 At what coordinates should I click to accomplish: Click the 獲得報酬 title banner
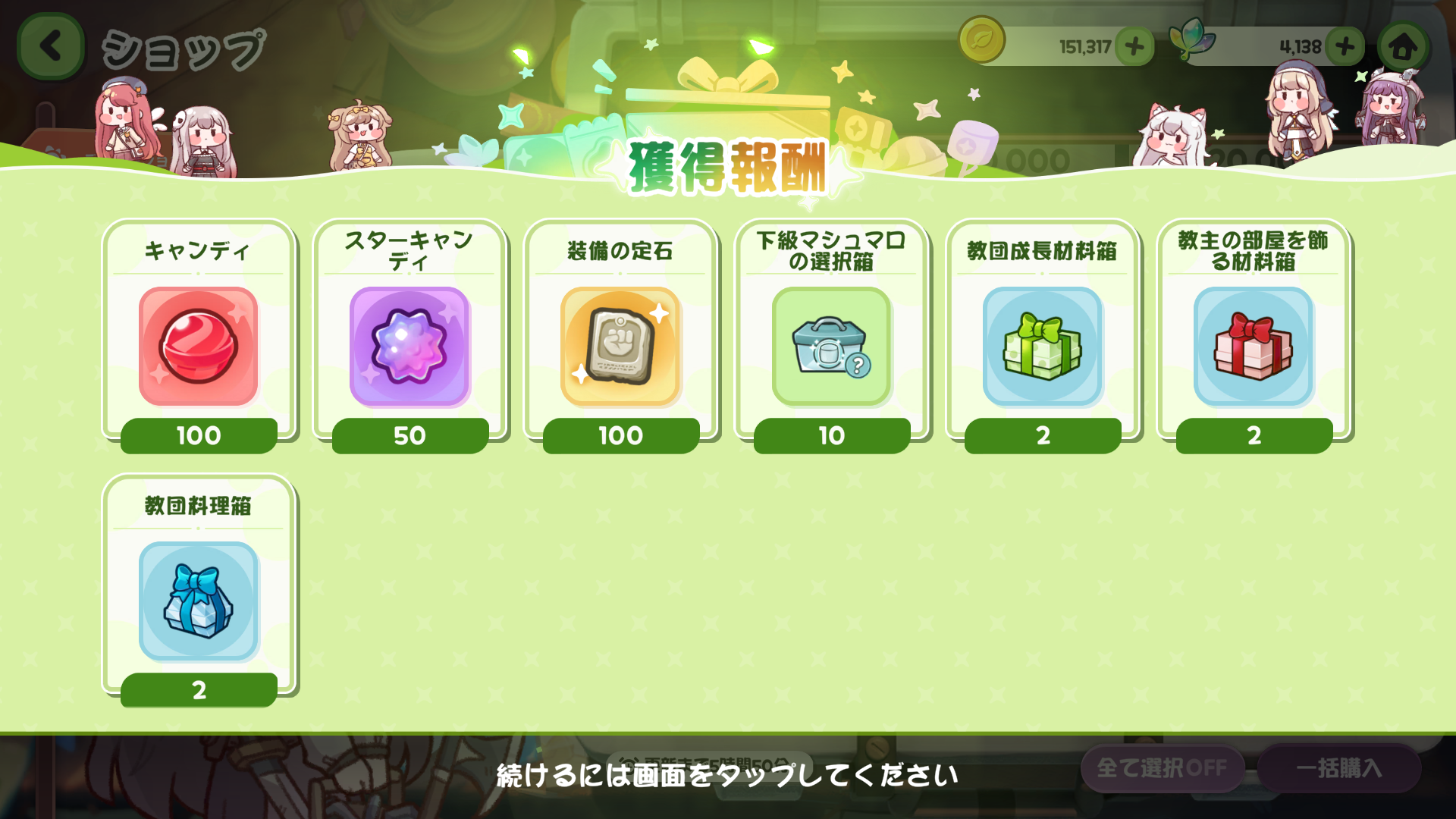727,168
